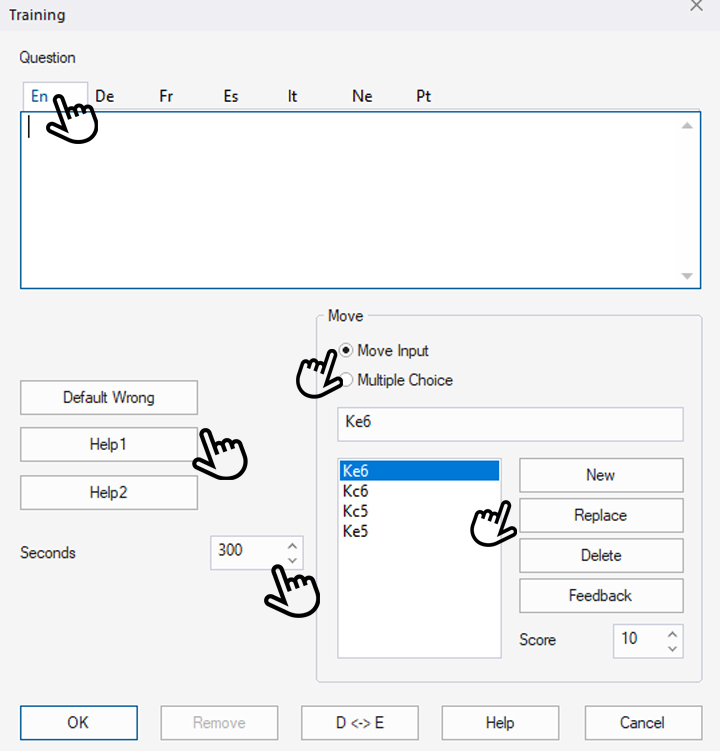Select the Move Input radio button
The width and height of the screenshot is (720, 751).
pos(347,351)
